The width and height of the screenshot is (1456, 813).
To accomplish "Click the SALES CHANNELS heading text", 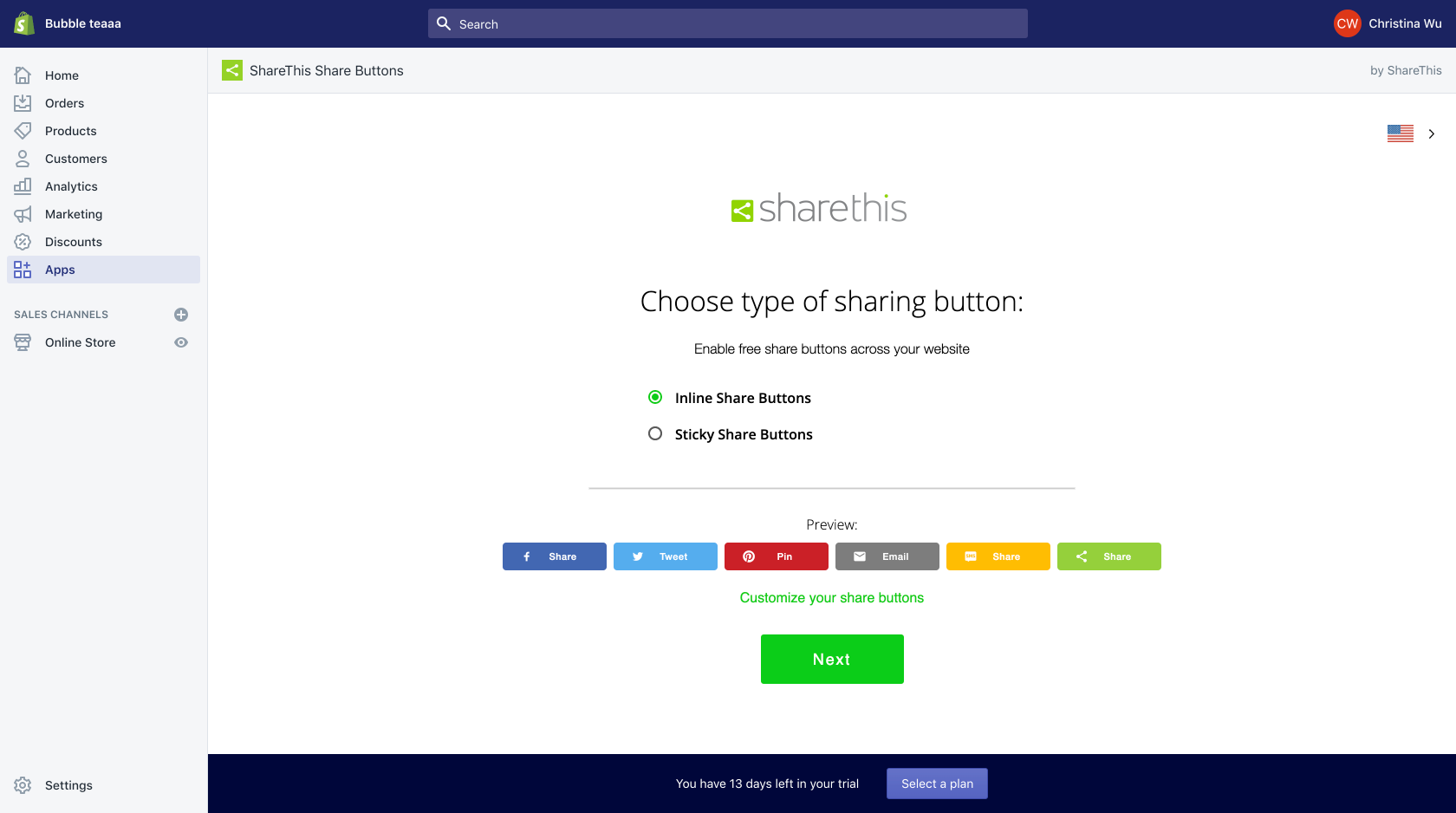I will click(61, 315).
